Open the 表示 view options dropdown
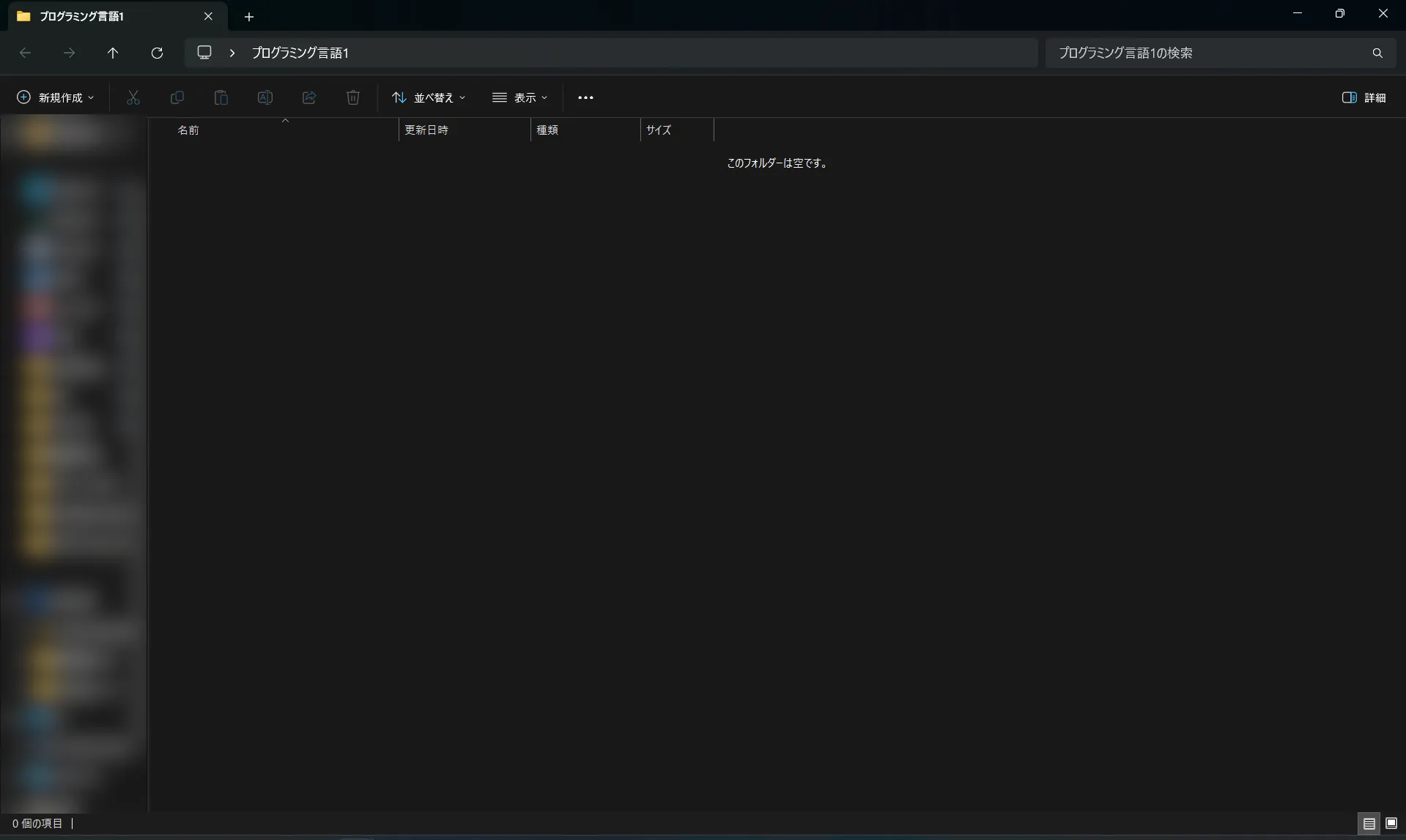 click(520, 97)
